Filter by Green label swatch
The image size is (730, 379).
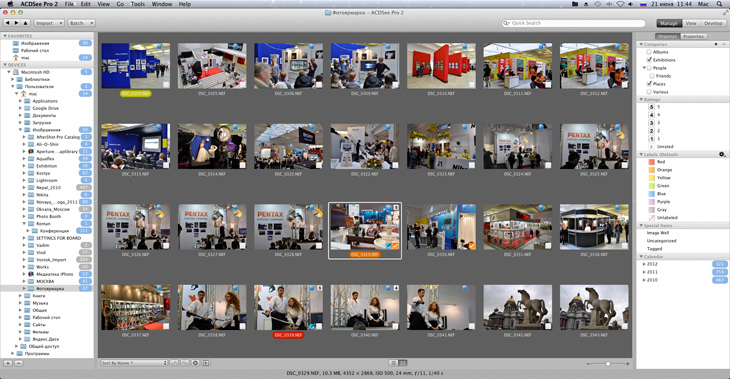[652, 186]
